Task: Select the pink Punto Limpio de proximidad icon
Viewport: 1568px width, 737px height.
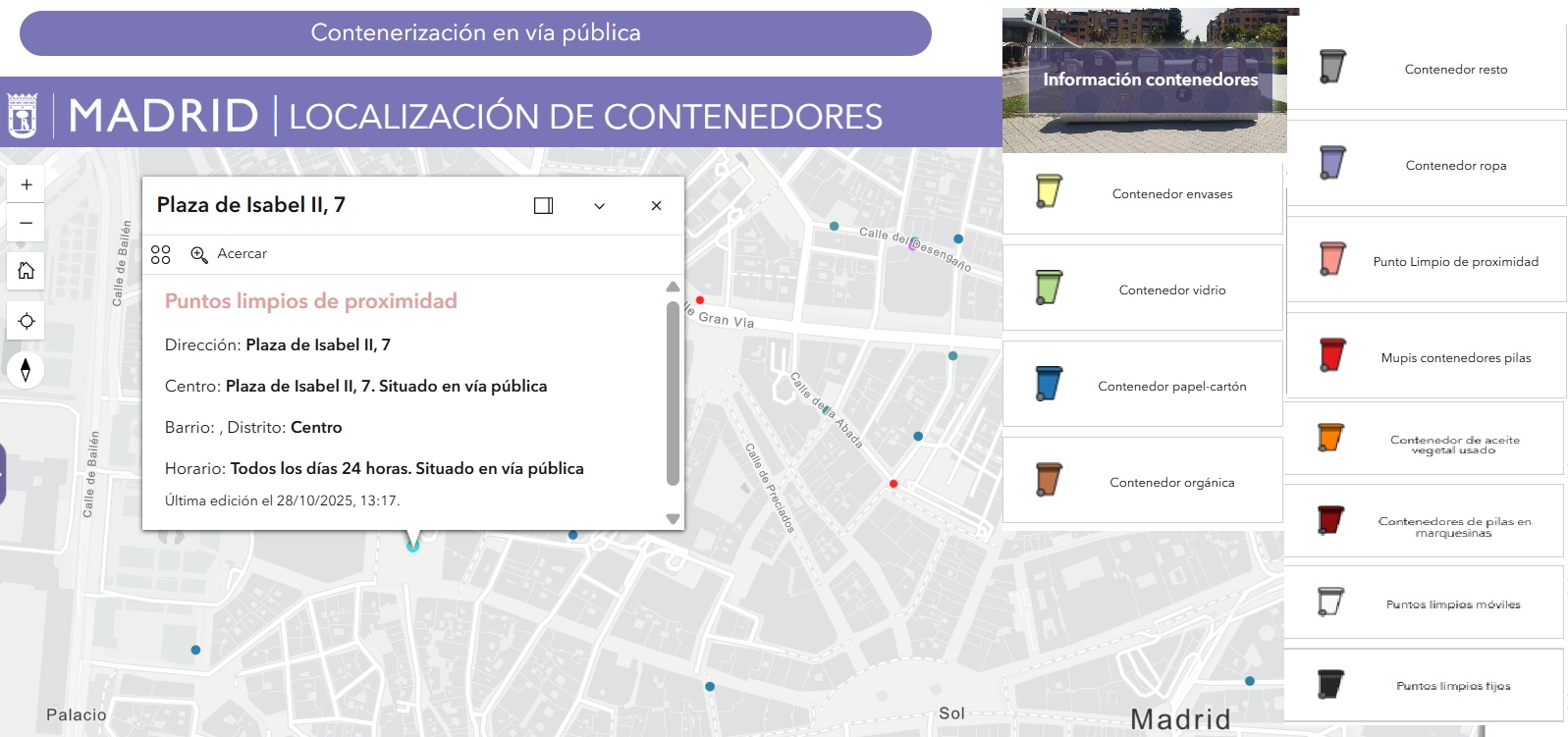Action: (1332, 259)
